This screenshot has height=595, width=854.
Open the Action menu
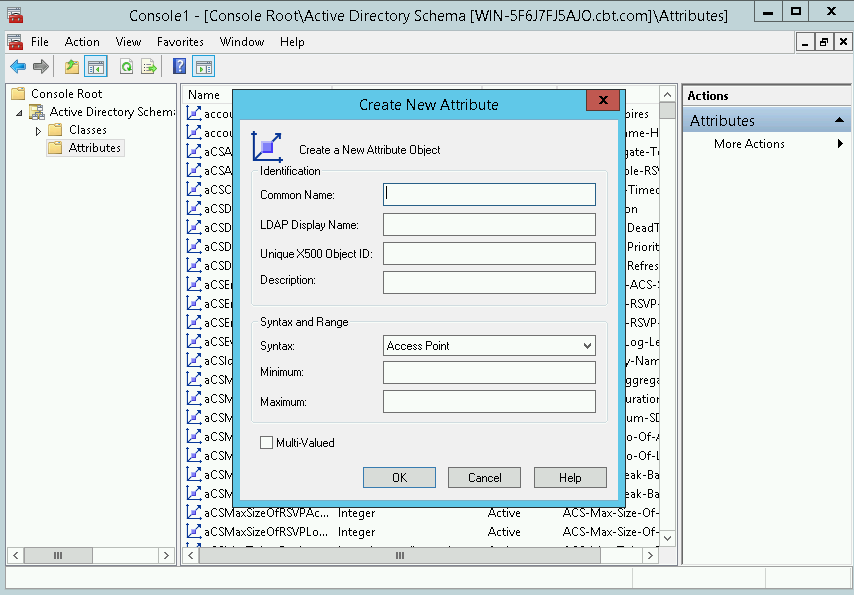tap(82, 42)
